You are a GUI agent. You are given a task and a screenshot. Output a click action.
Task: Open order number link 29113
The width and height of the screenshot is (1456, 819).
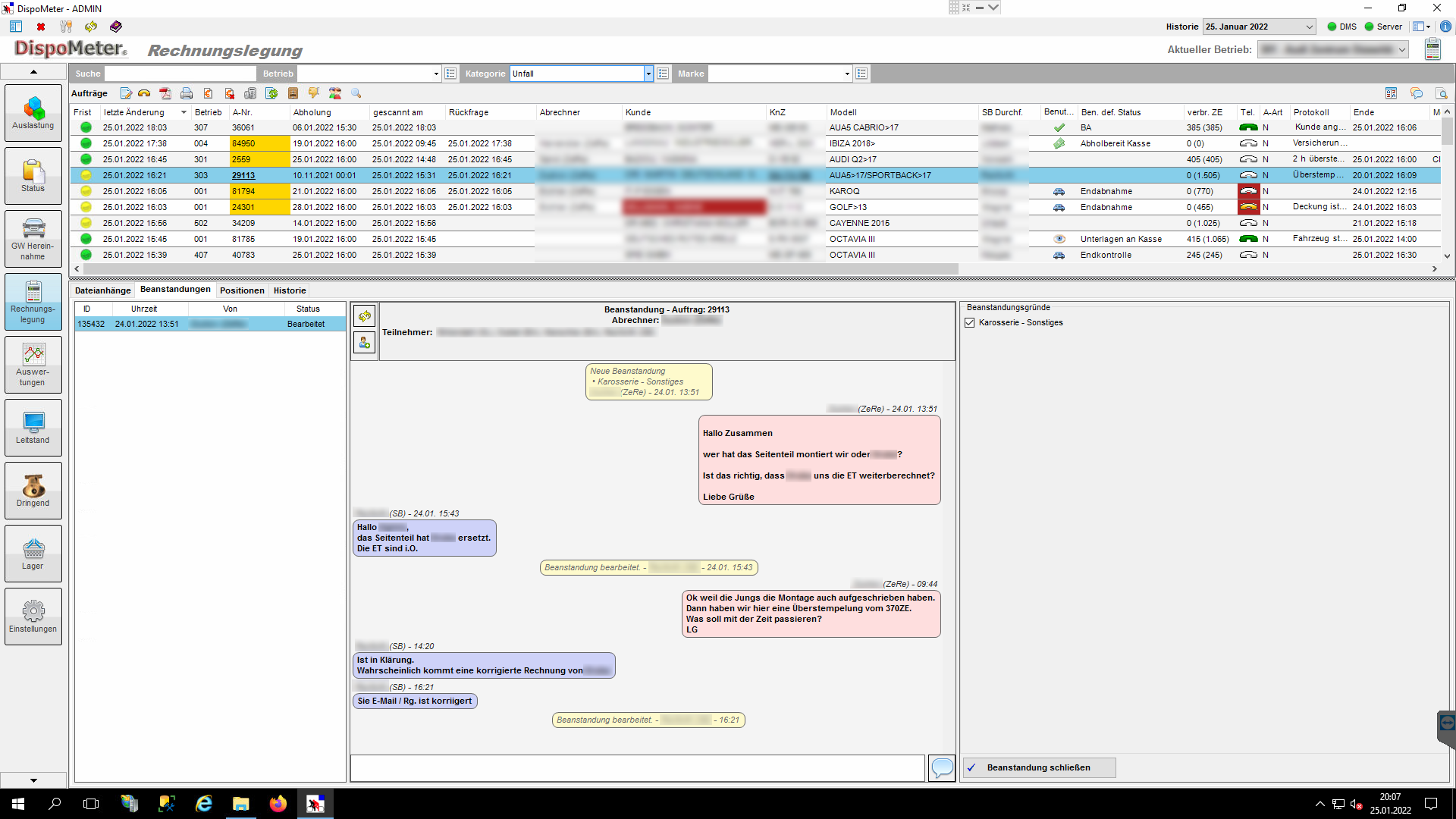coord(243,175)
